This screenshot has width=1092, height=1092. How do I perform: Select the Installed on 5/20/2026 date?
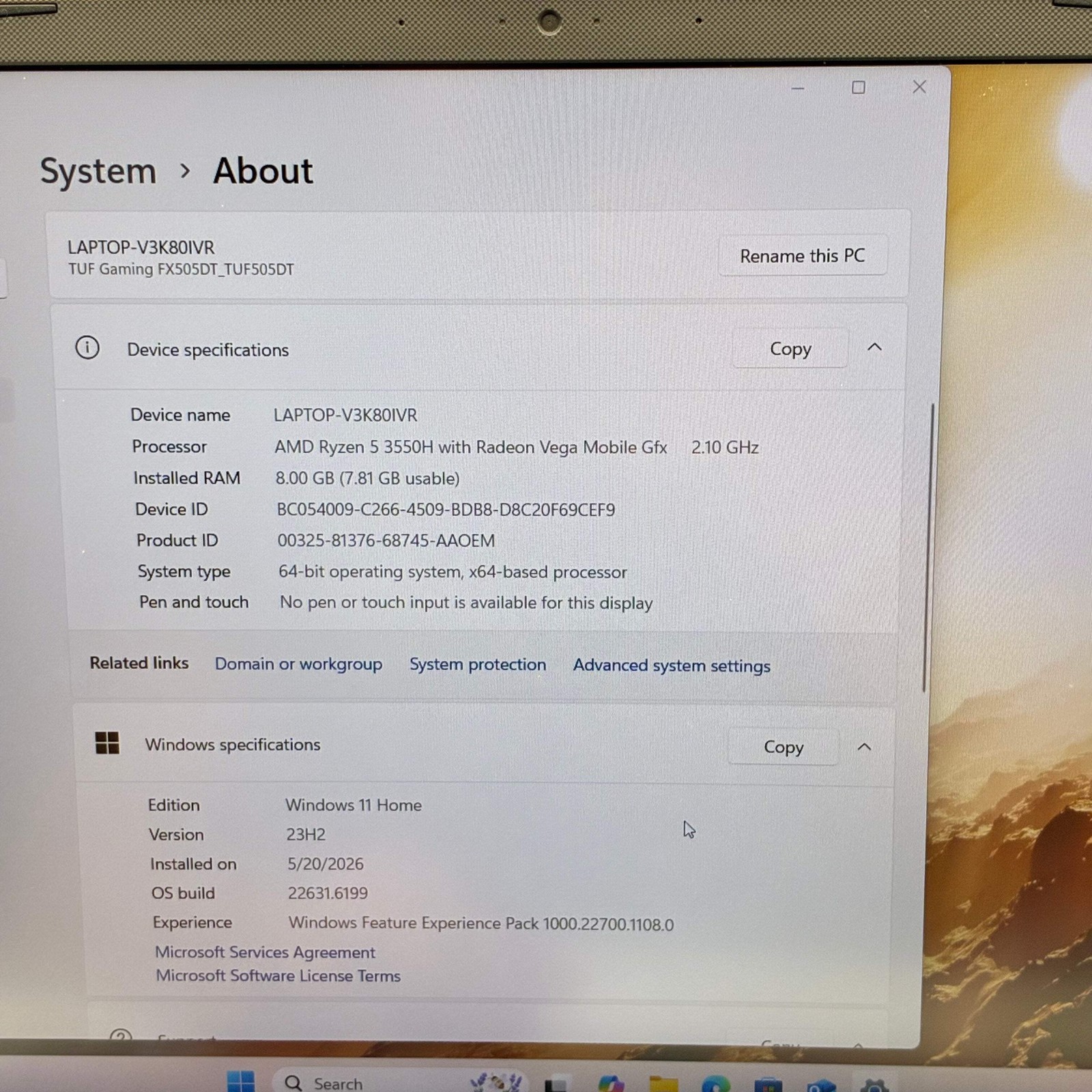click(x=326, y=864)
